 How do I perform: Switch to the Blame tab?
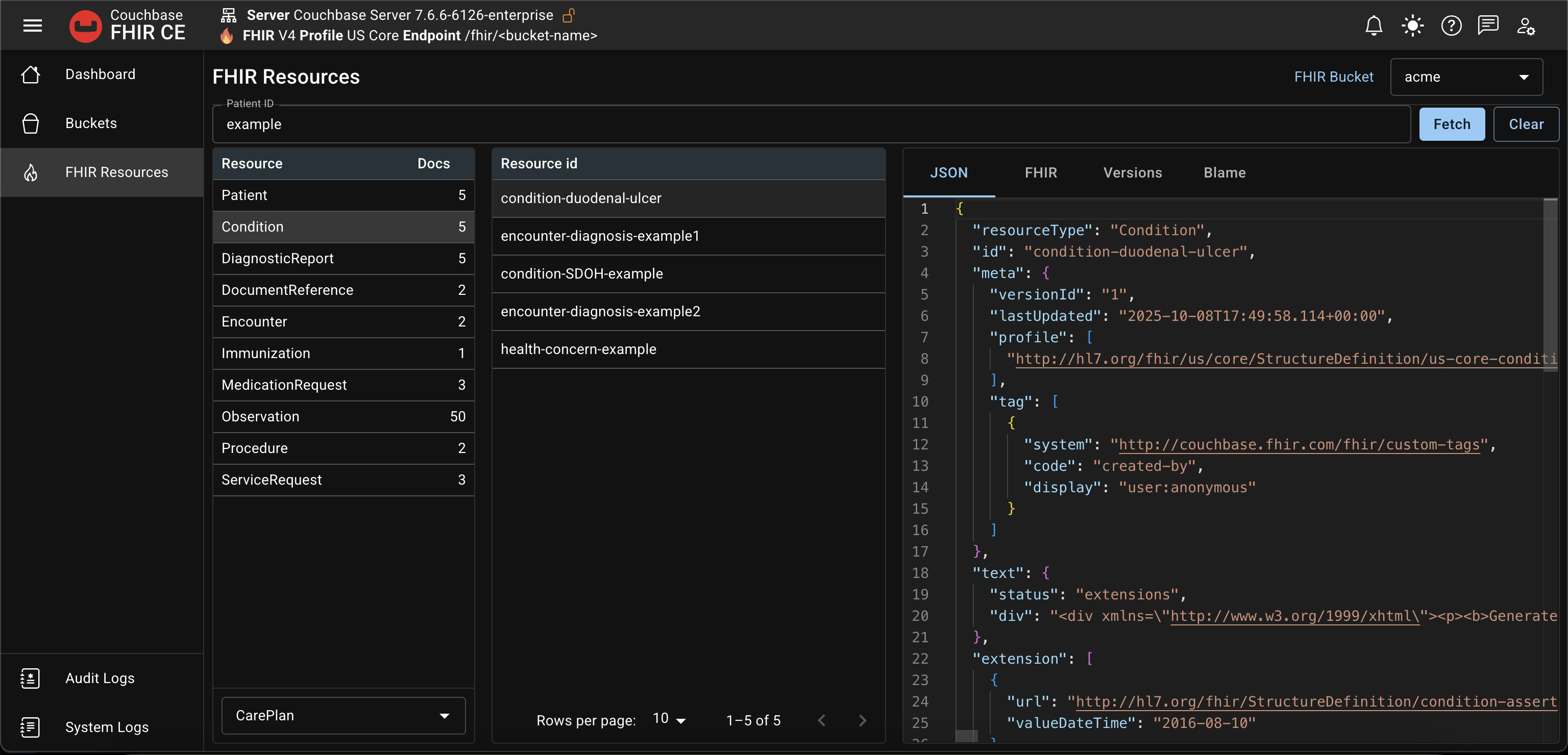coord(1224,173)
